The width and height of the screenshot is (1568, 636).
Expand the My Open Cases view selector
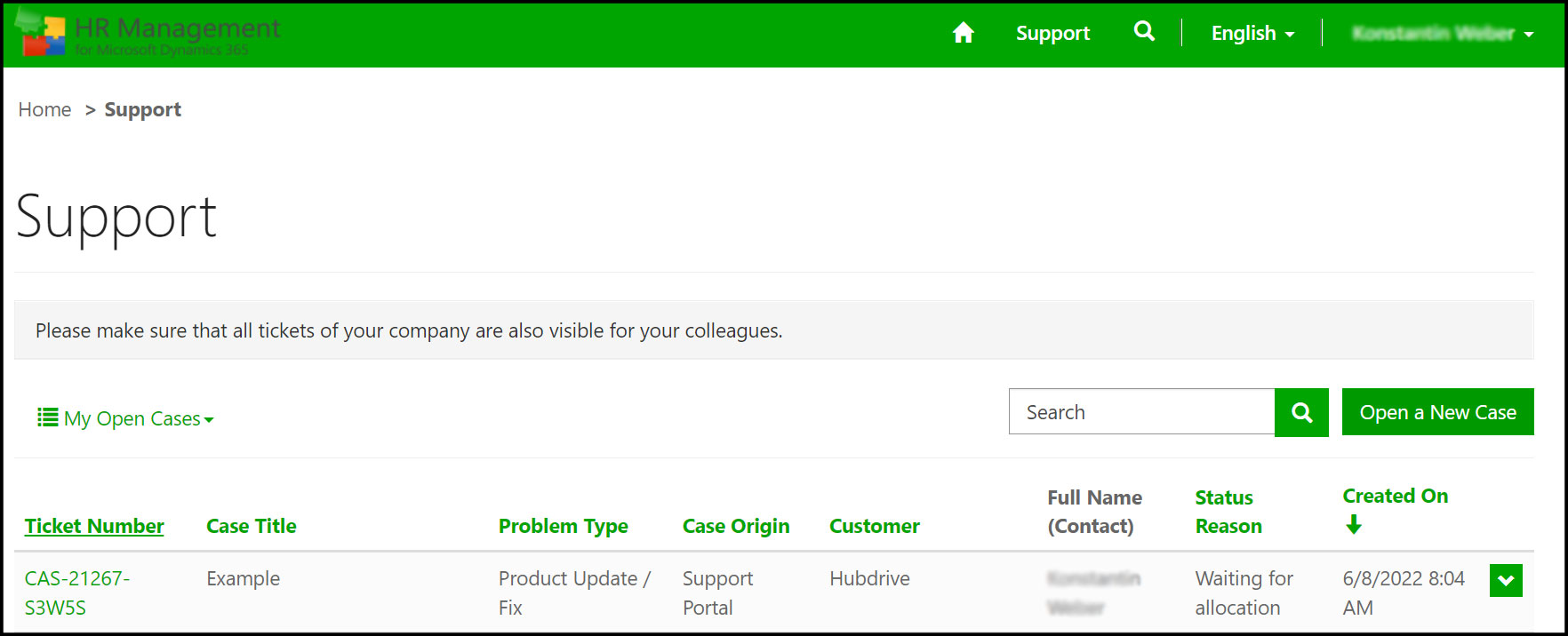pos(139,418)
